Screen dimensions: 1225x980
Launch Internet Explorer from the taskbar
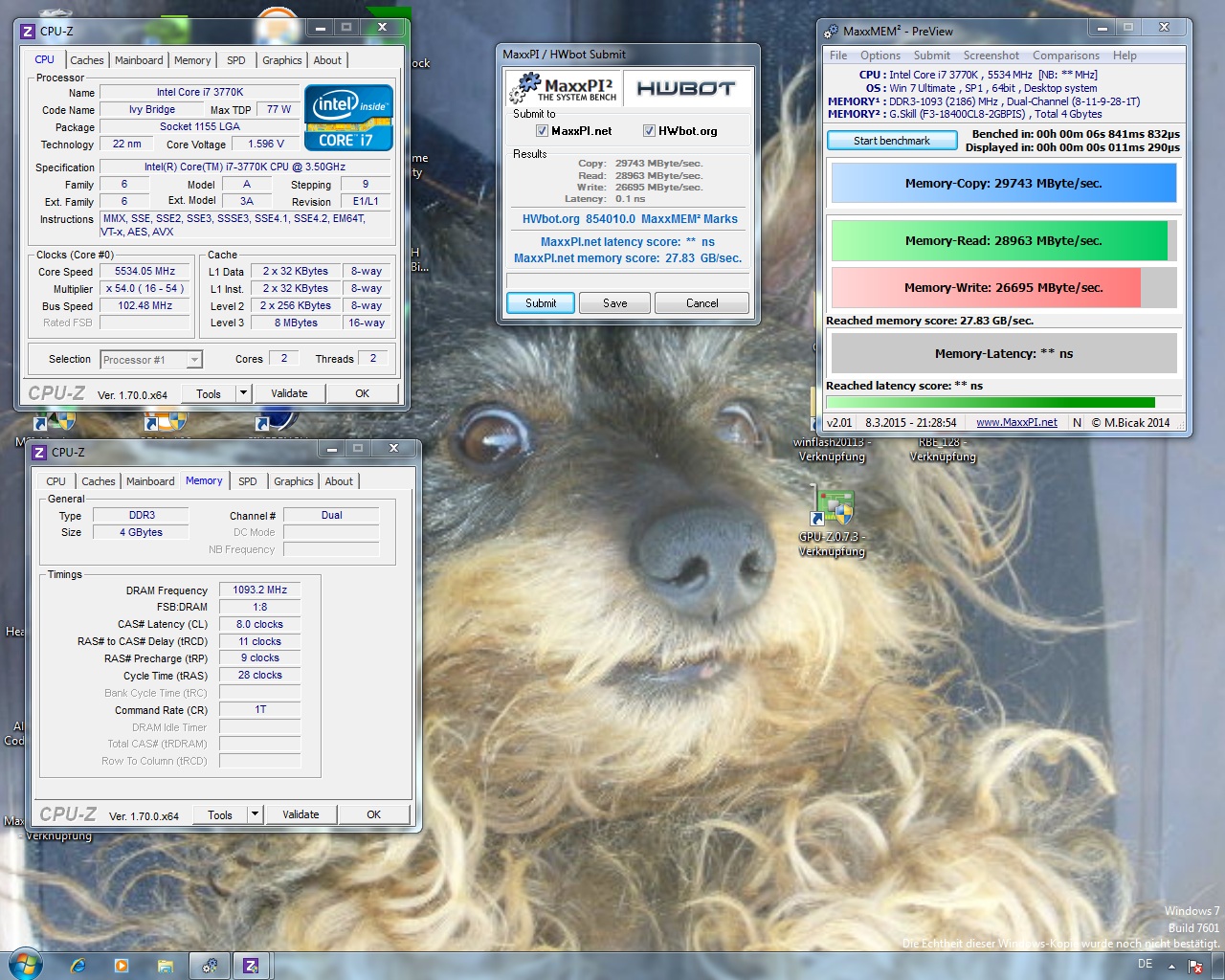tap(78, 966)
